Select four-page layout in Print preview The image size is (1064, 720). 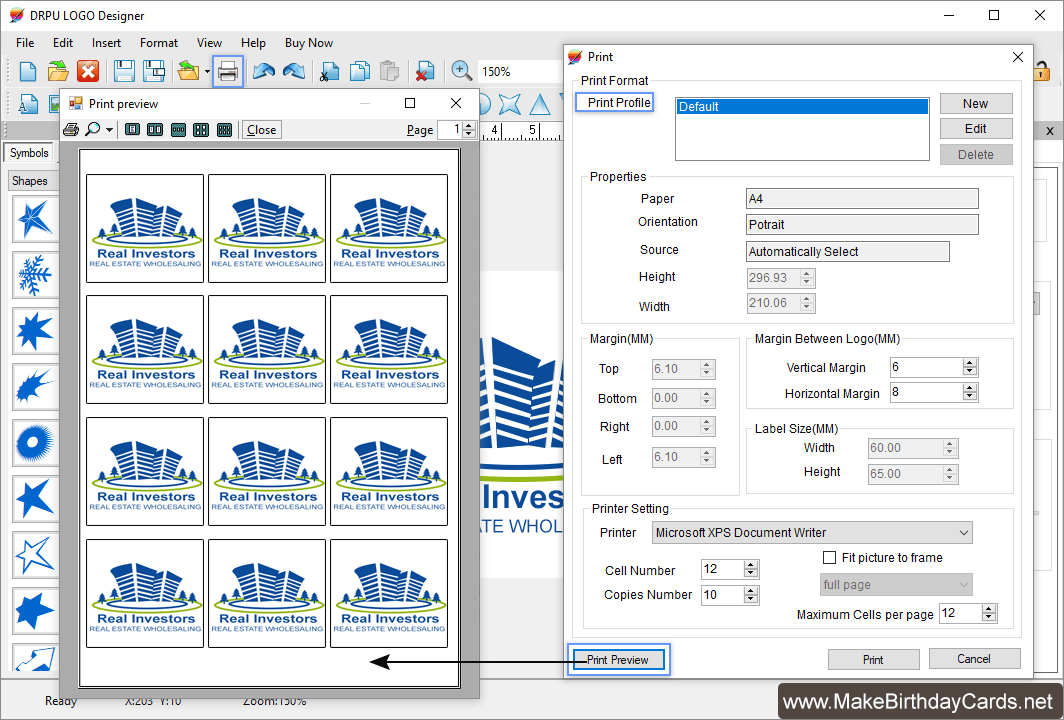[201, 129]
